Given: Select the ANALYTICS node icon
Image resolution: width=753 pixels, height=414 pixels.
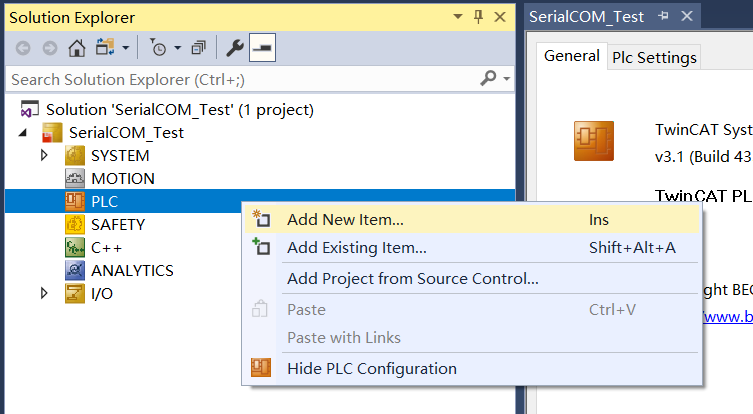Looking at the screenshot, I should coord(75,270).
